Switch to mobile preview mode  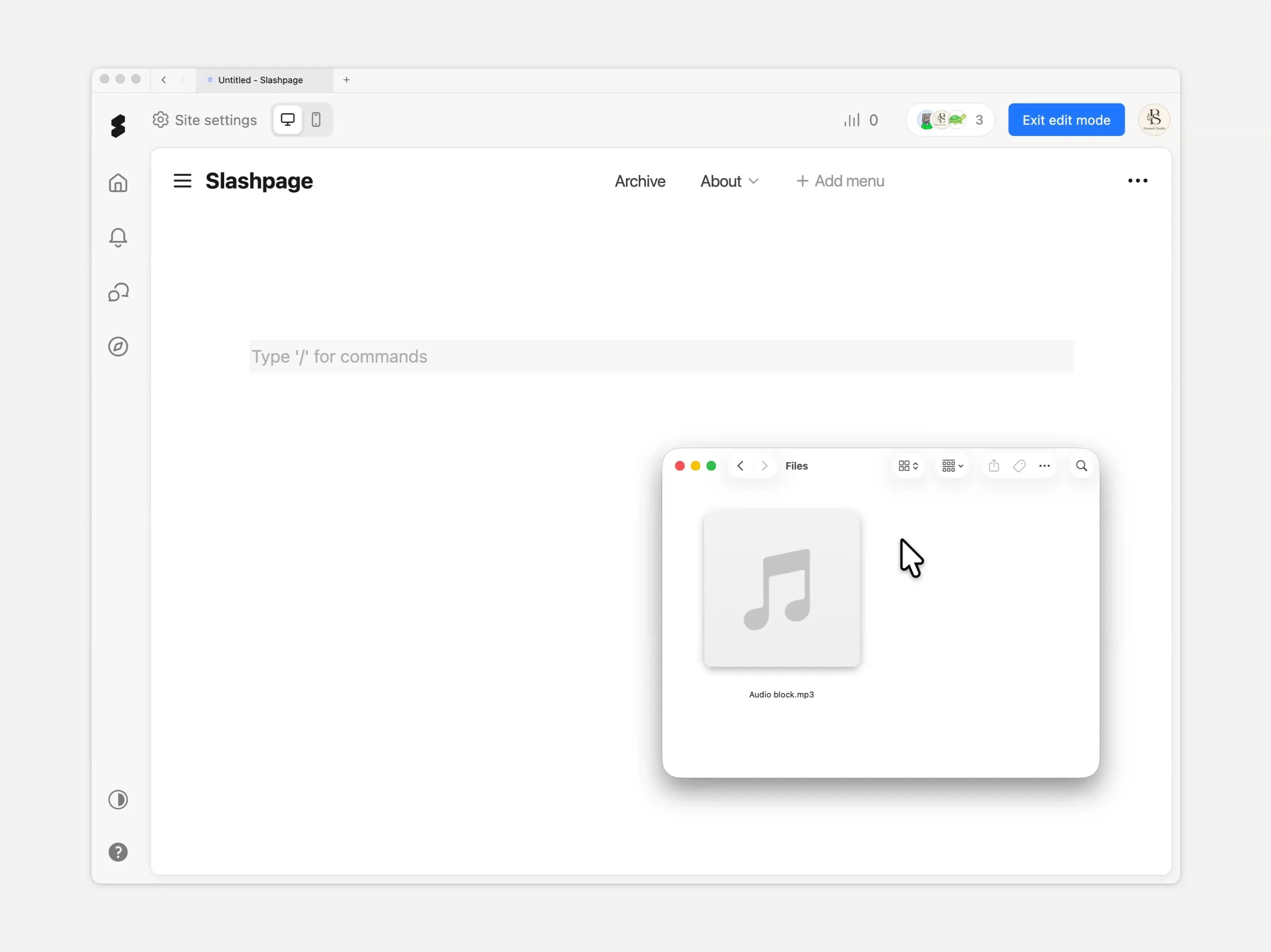(x=316, y=119)
